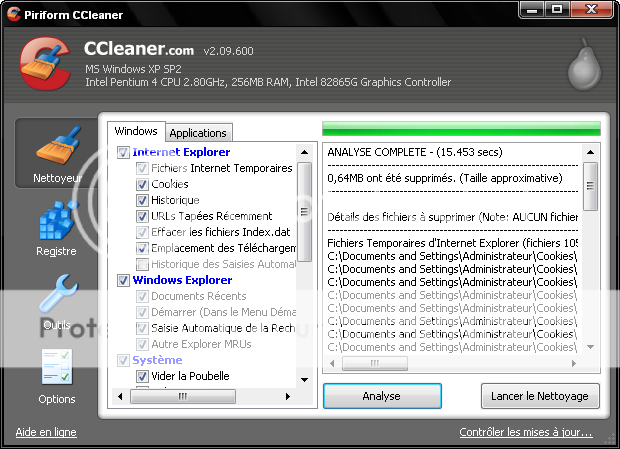Screen dimensions: 620x449
Task: Open the Aide en ligne link
Action: click(46, 433)
